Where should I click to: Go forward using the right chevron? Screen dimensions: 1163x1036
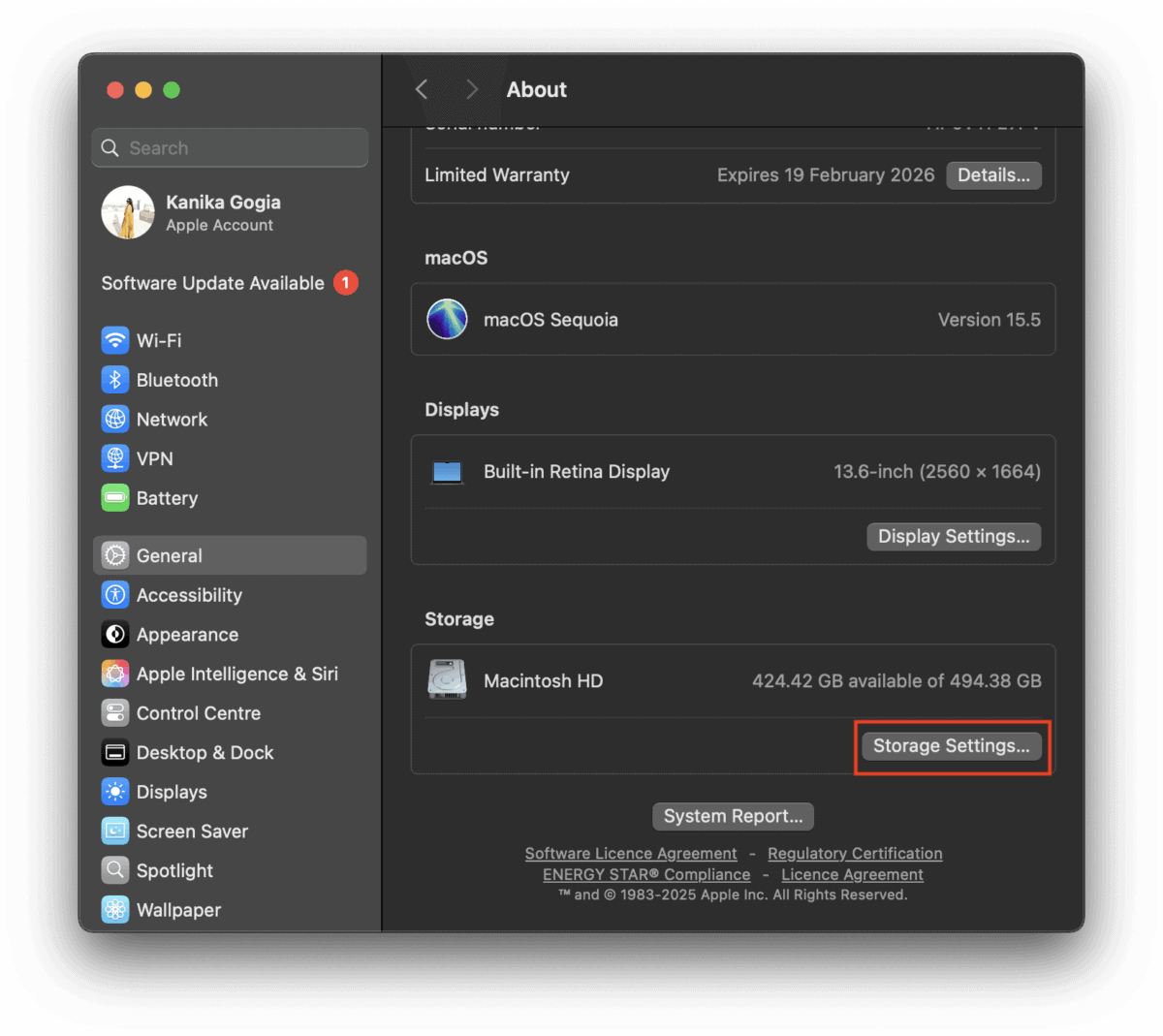472,89
